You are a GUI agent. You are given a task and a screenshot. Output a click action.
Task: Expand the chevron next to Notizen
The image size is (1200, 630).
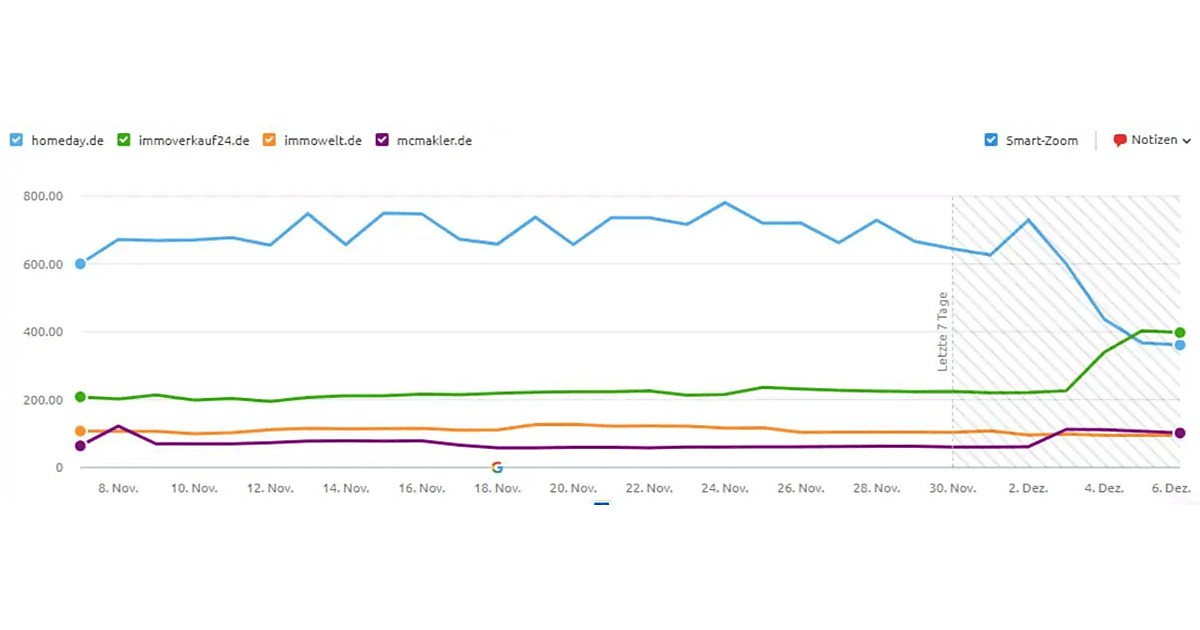click(x=1187, y=142)
